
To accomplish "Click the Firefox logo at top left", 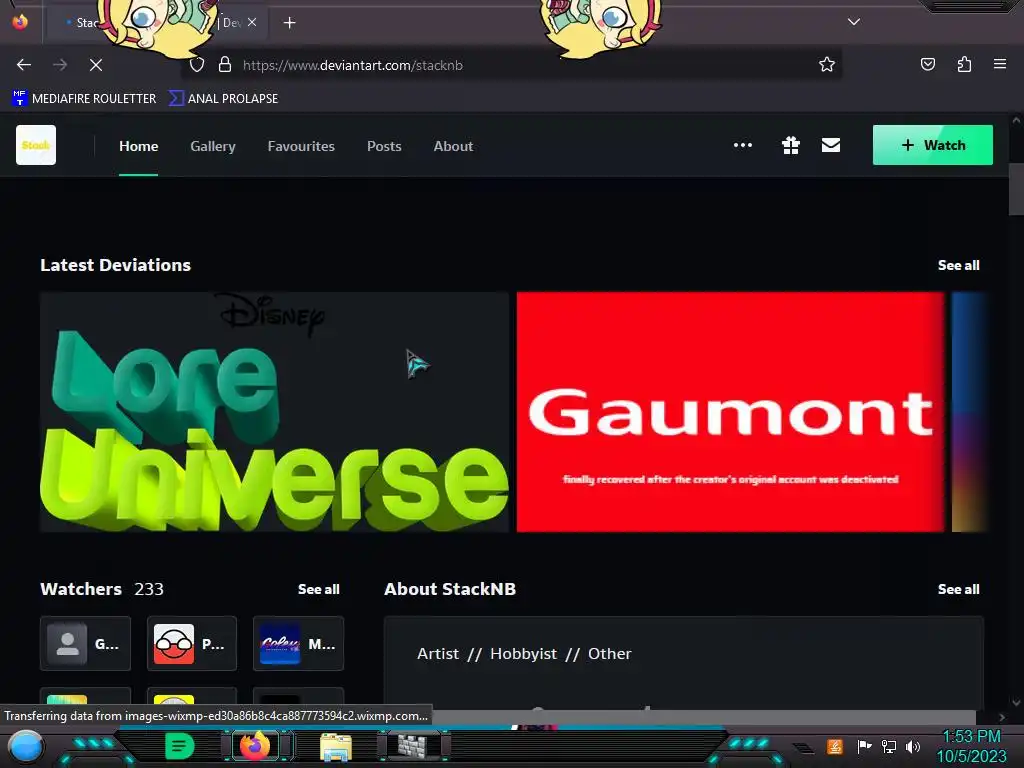I will (20, 22).
